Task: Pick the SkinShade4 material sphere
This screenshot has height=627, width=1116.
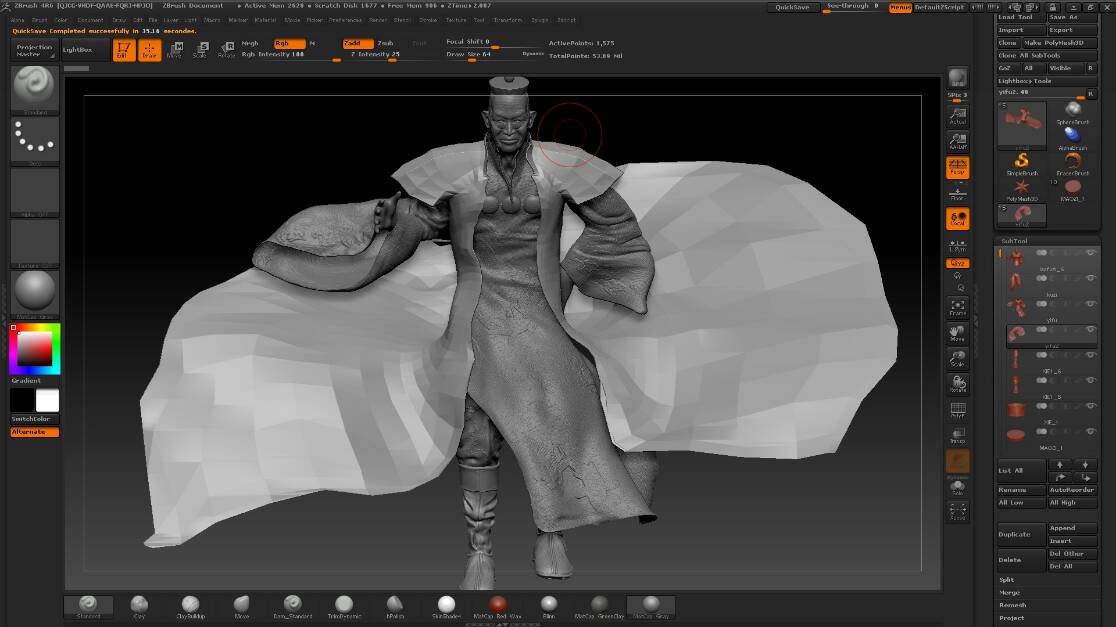Action: [x=446, y=606]
